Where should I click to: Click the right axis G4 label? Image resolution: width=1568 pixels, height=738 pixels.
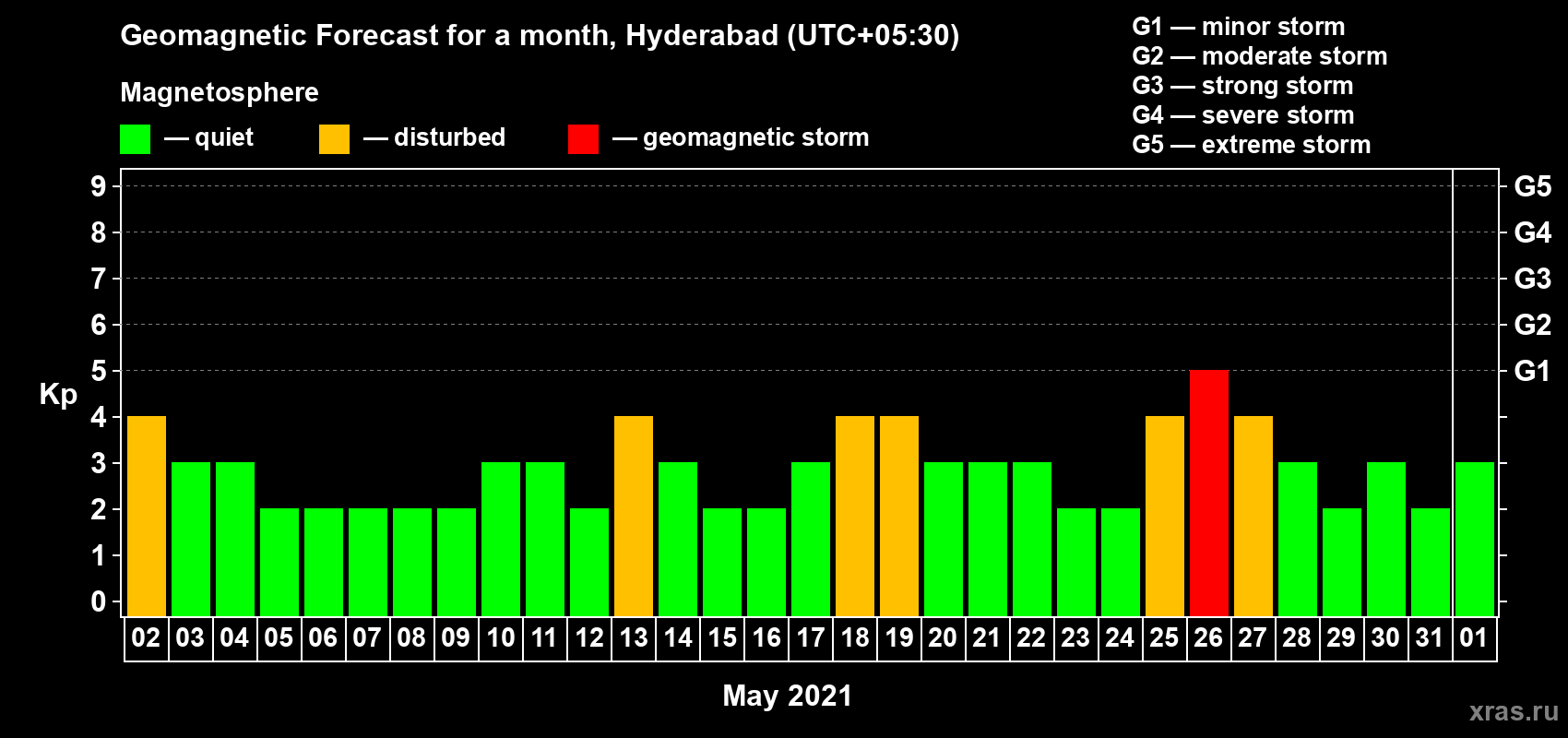(x=1533, y=232)
